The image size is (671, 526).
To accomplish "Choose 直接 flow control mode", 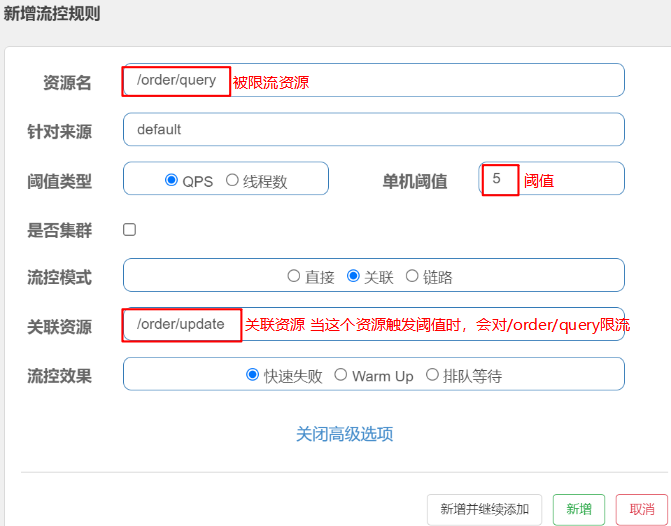I will (294, 276).
